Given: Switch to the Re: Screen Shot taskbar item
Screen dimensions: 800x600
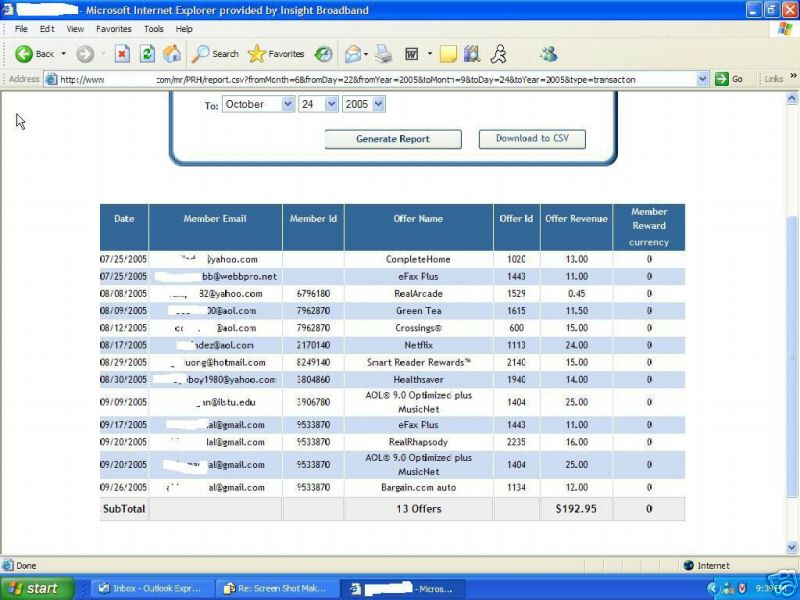Looking at the screenshot, I should coord(276,588).
